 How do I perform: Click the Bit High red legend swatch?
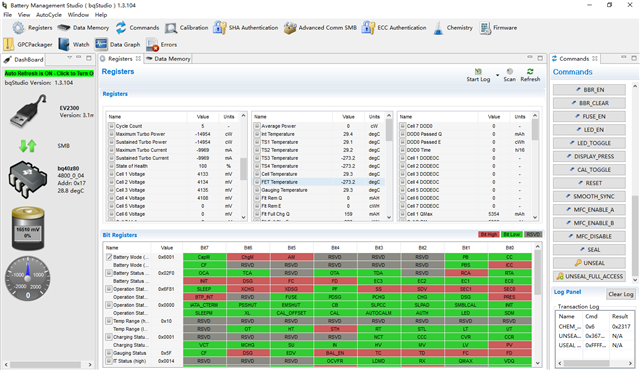pyautogui.click(x=489, y=235)
